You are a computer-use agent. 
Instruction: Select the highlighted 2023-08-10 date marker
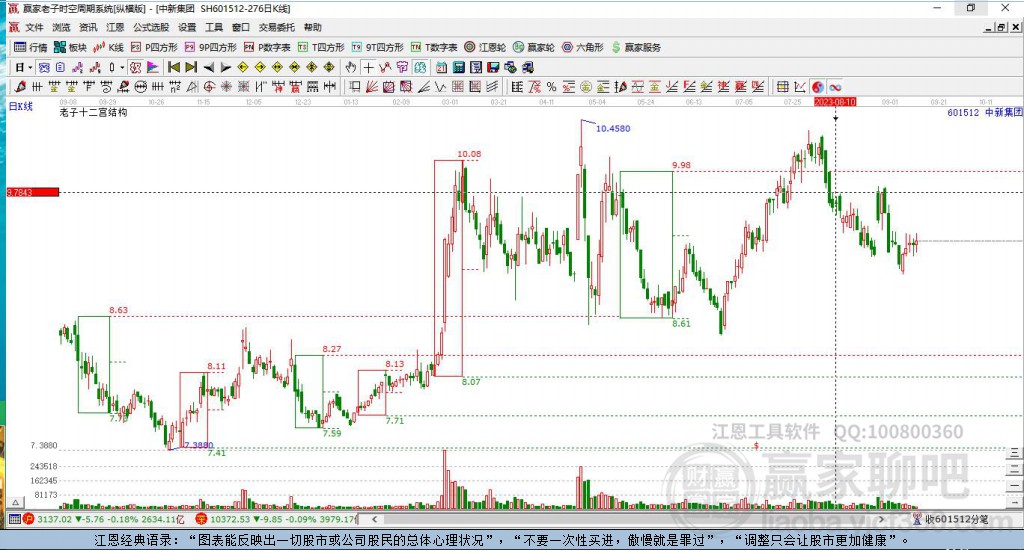click(835, 102)
